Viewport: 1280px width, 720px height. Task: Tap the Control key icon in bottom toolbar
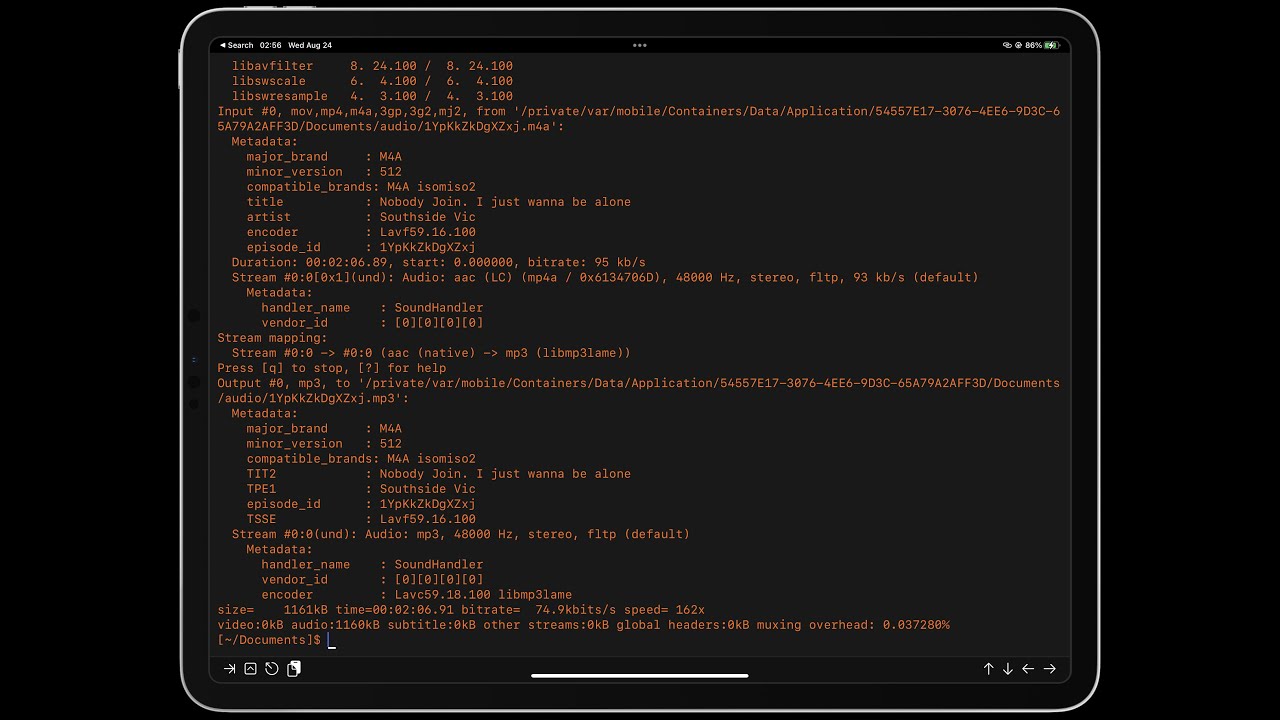250,669
